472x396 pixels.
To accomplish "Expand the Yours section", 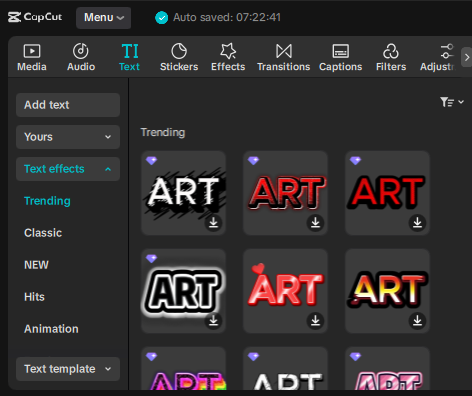I will tap(68, 137).
